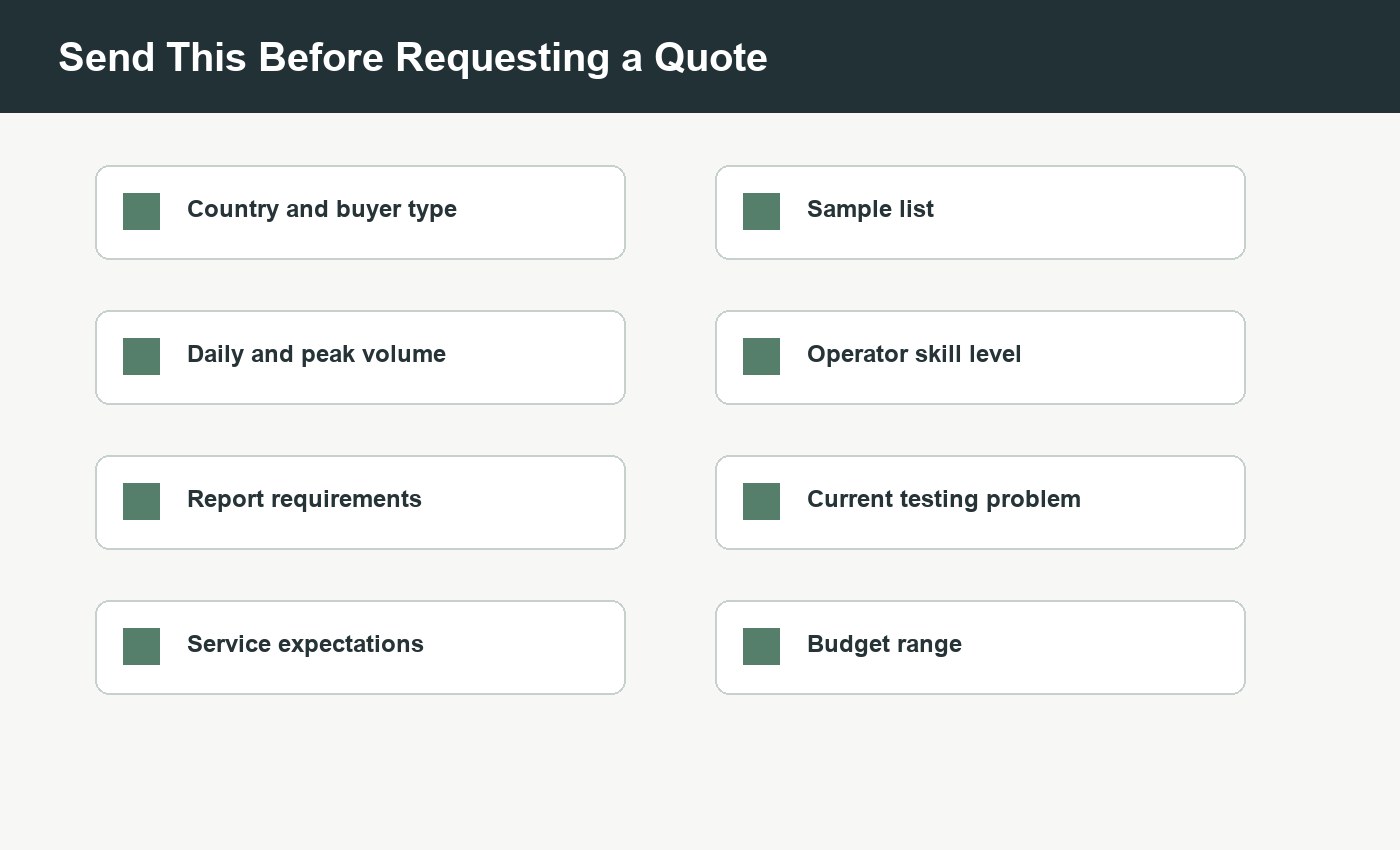Viewport: 1400px width, 850px height.
Task: Mark the Daily and peak volume square
Action: pyautogui.click(x=141, y=357)
